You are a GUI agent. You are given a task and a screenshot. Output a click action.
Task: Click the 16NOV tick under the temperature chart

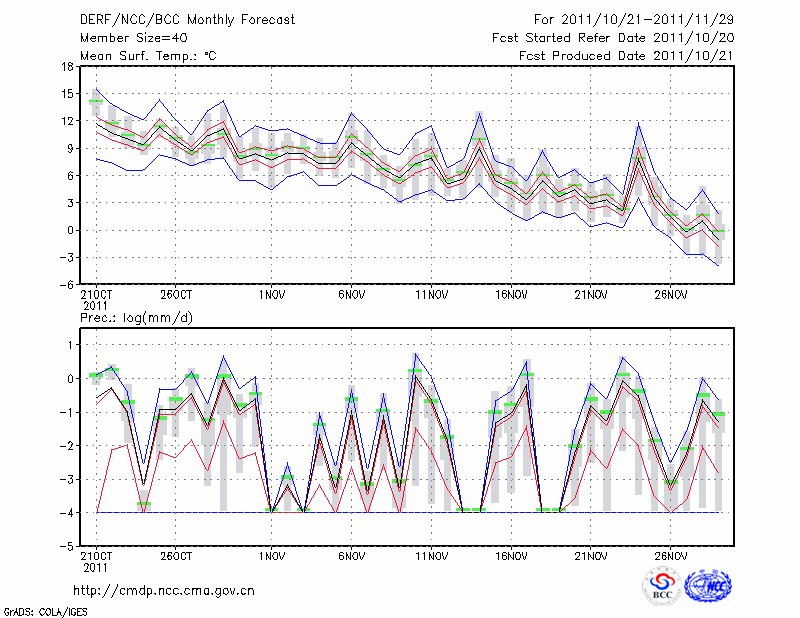[x=511, y=295]
